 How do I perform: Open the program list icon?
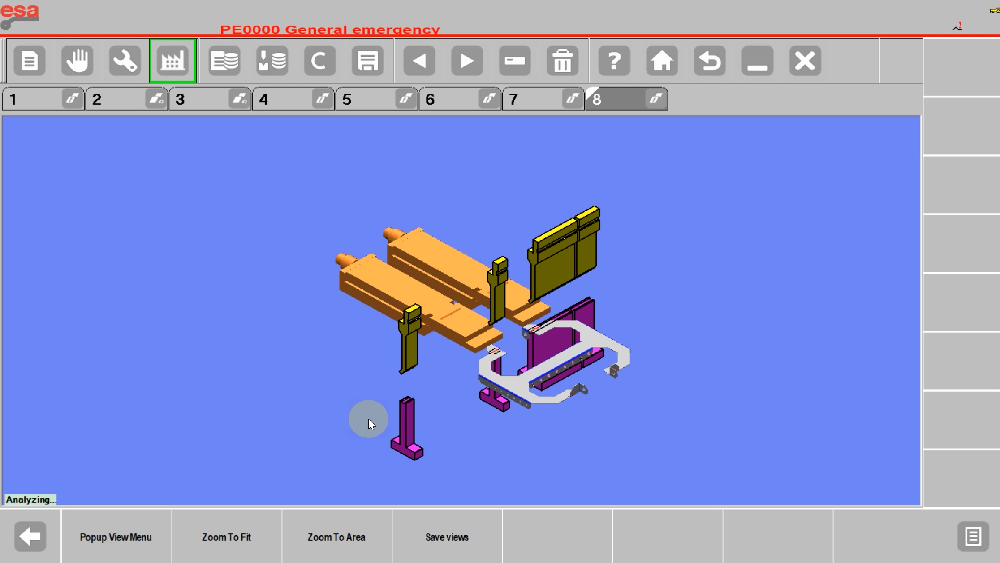pyautogui.click(x=224, y=61)
